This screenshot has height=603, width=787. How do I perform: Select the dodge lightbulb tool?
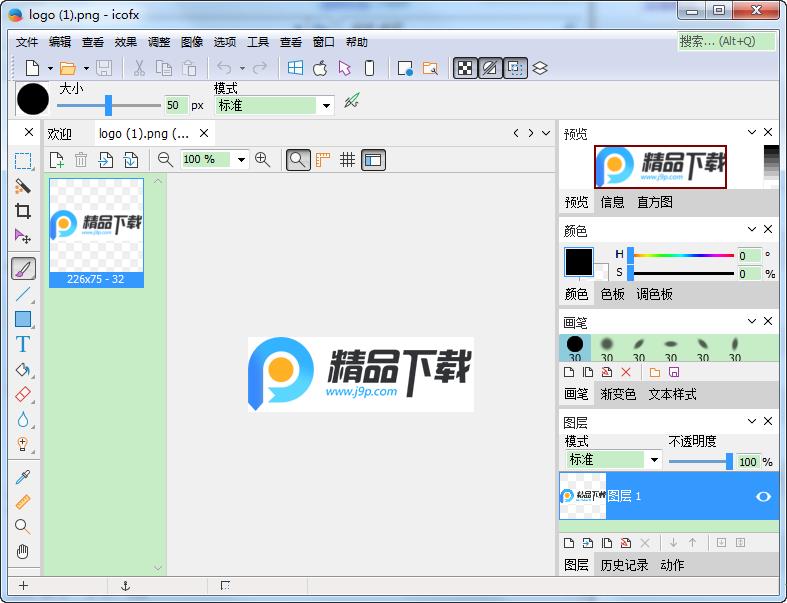[23, 444]
